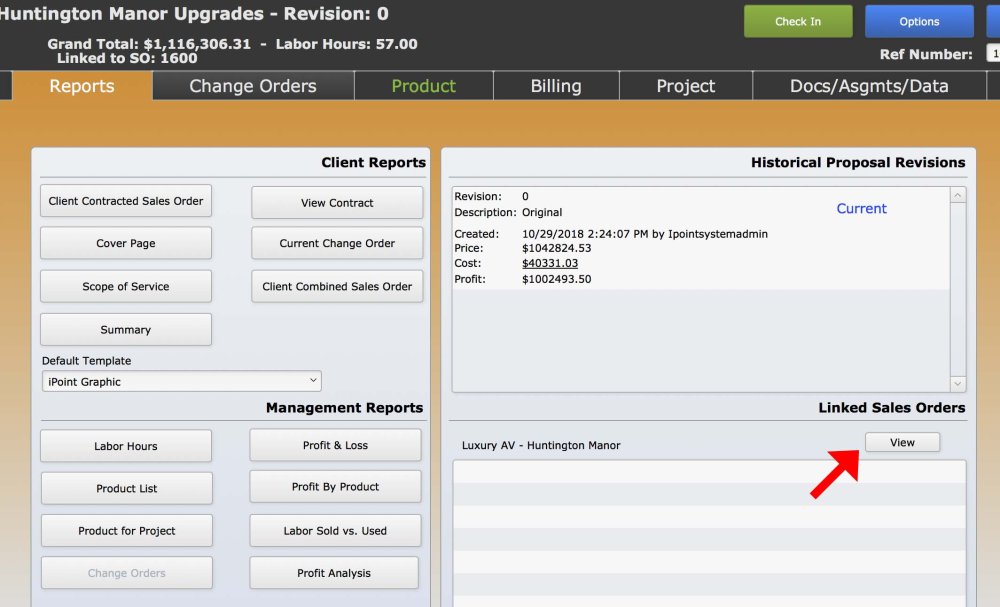Viewport: 1000px width, 607px height.
Task: Open the Scope of Service report
Action: [x=126, y=286]
